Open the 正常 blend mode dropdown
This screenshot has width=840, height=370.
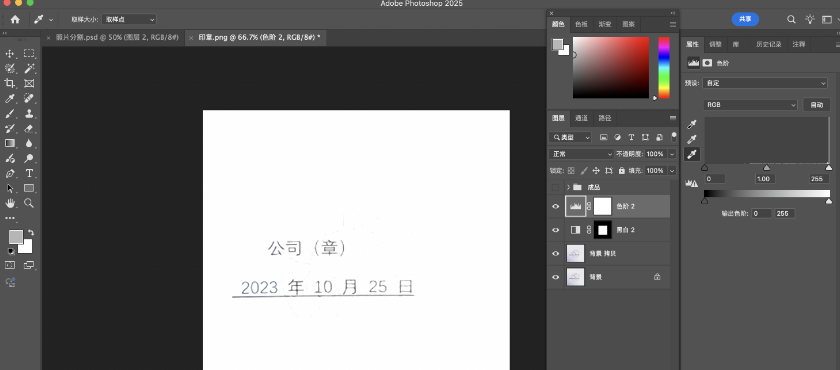581,154
